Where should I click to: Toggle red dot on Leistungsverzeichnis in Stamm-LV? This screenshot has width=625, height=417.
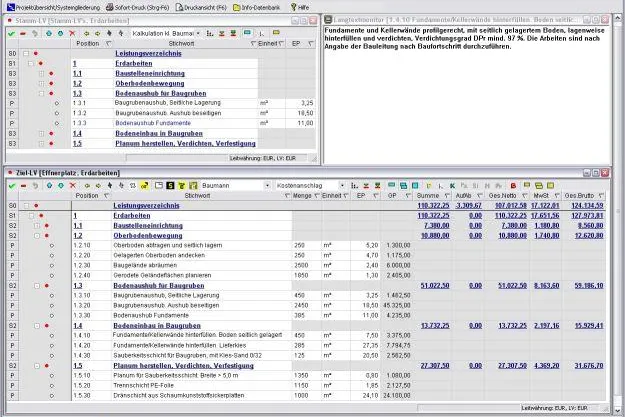pos(36,53)
